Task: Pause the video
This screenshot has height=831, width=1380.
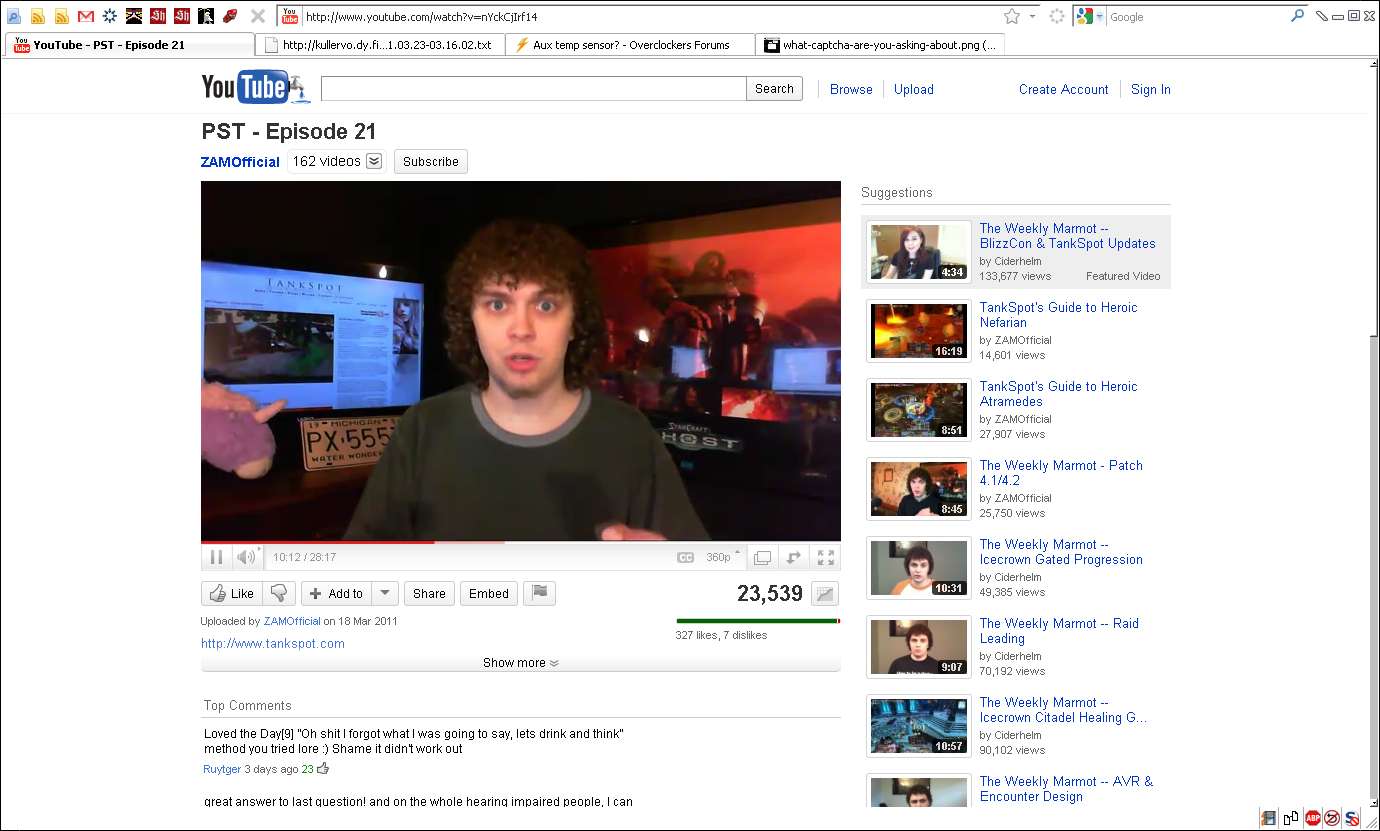Action: tap(216, 557)
